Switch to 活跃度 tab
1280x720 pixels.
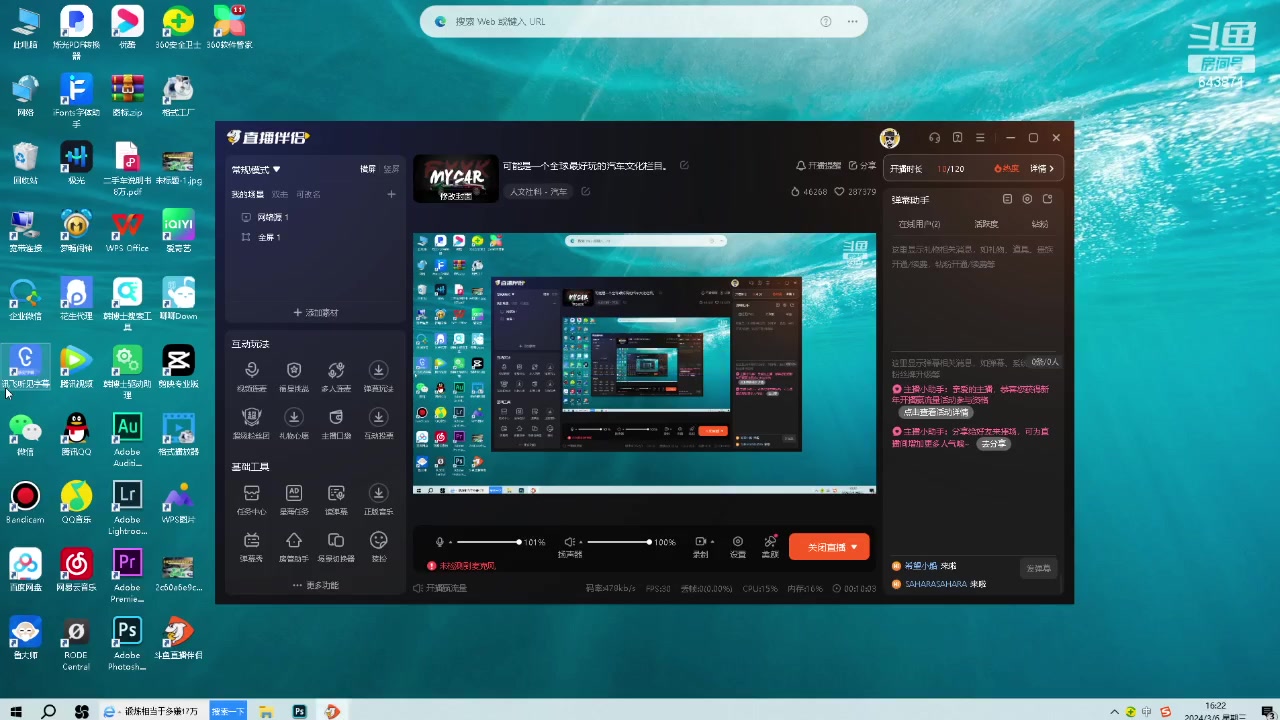click(986, 224)
